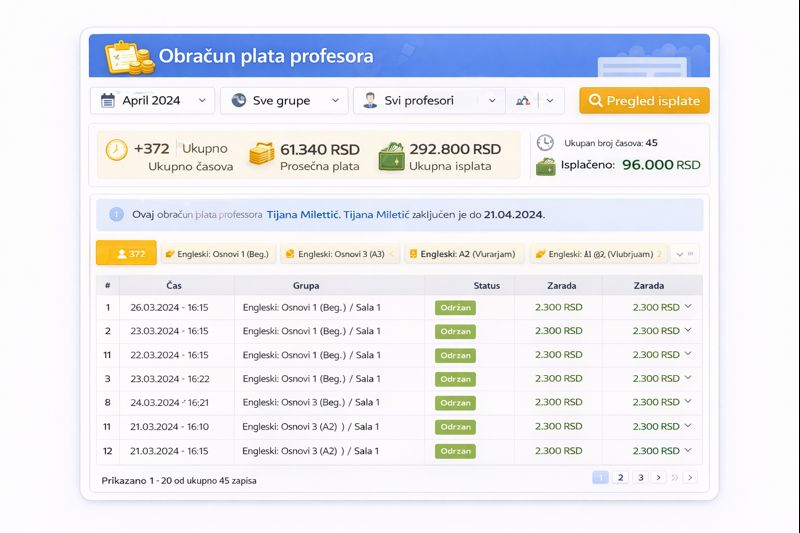Click the 61.340 RSD average salary value

click(320, 149)
